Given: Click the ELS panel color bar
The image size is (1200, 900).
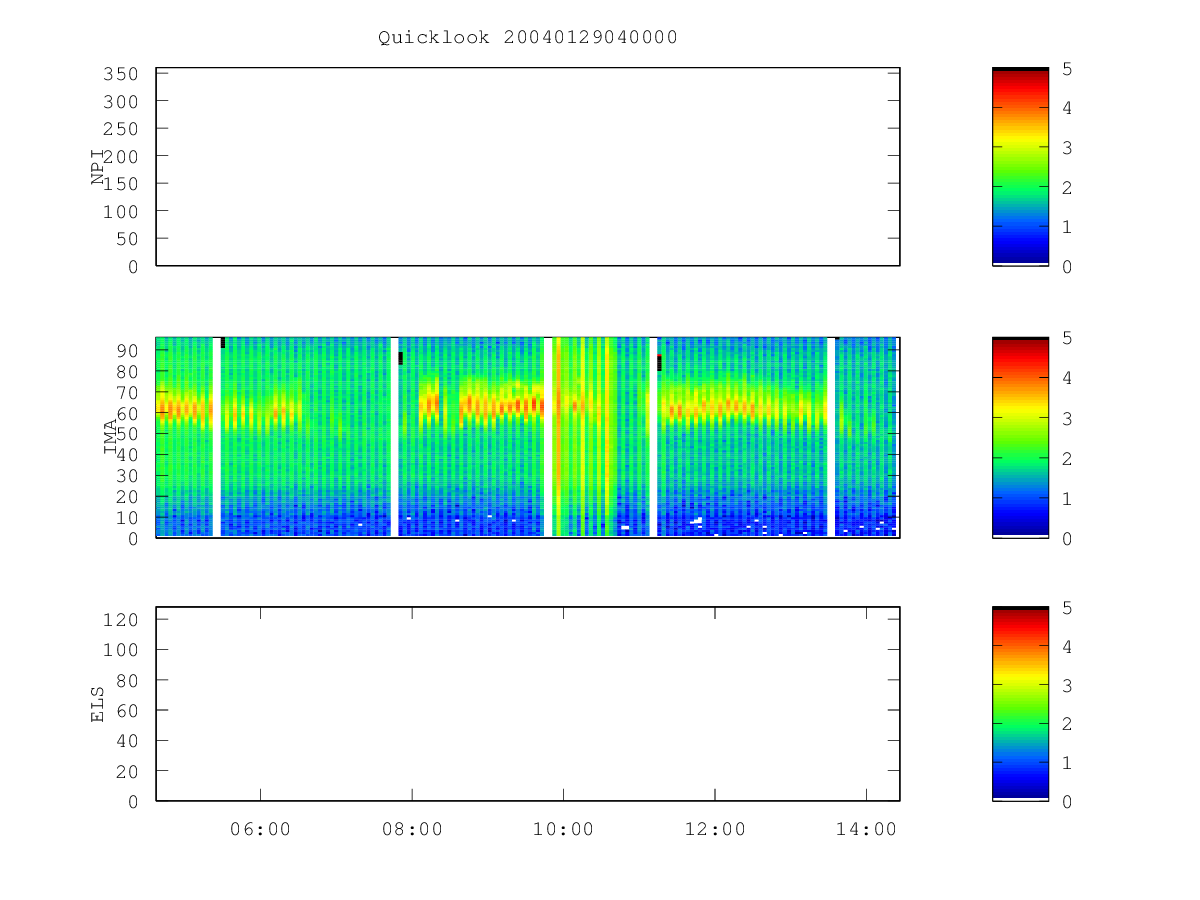Looking at the screenshot, I should [1020, 704].
